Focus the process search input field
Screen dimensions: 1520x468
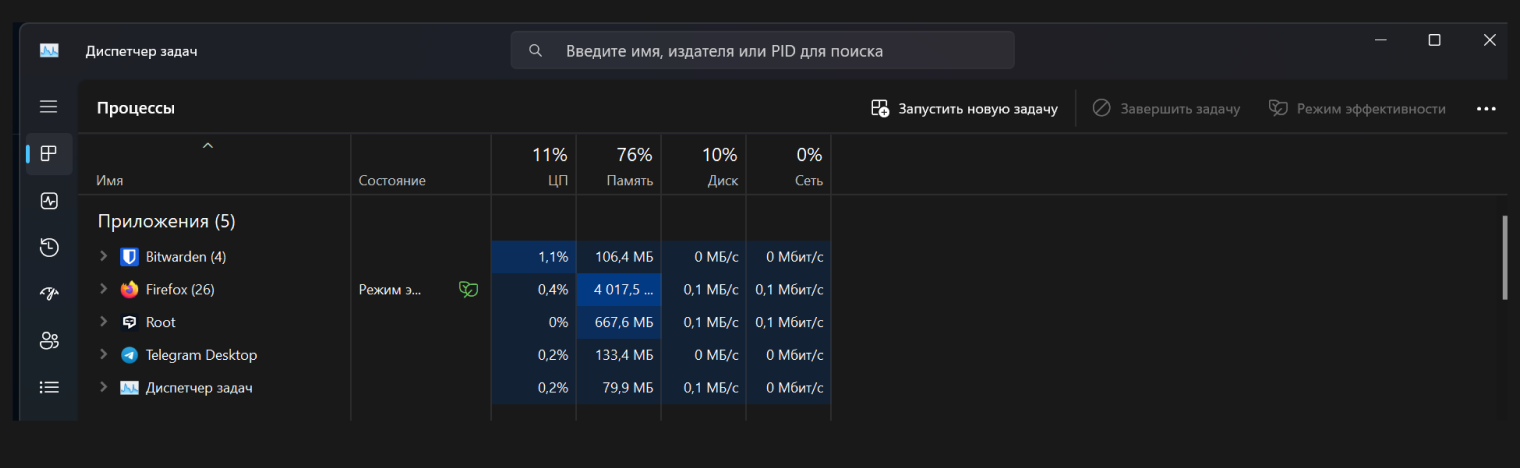pos(762,50)
